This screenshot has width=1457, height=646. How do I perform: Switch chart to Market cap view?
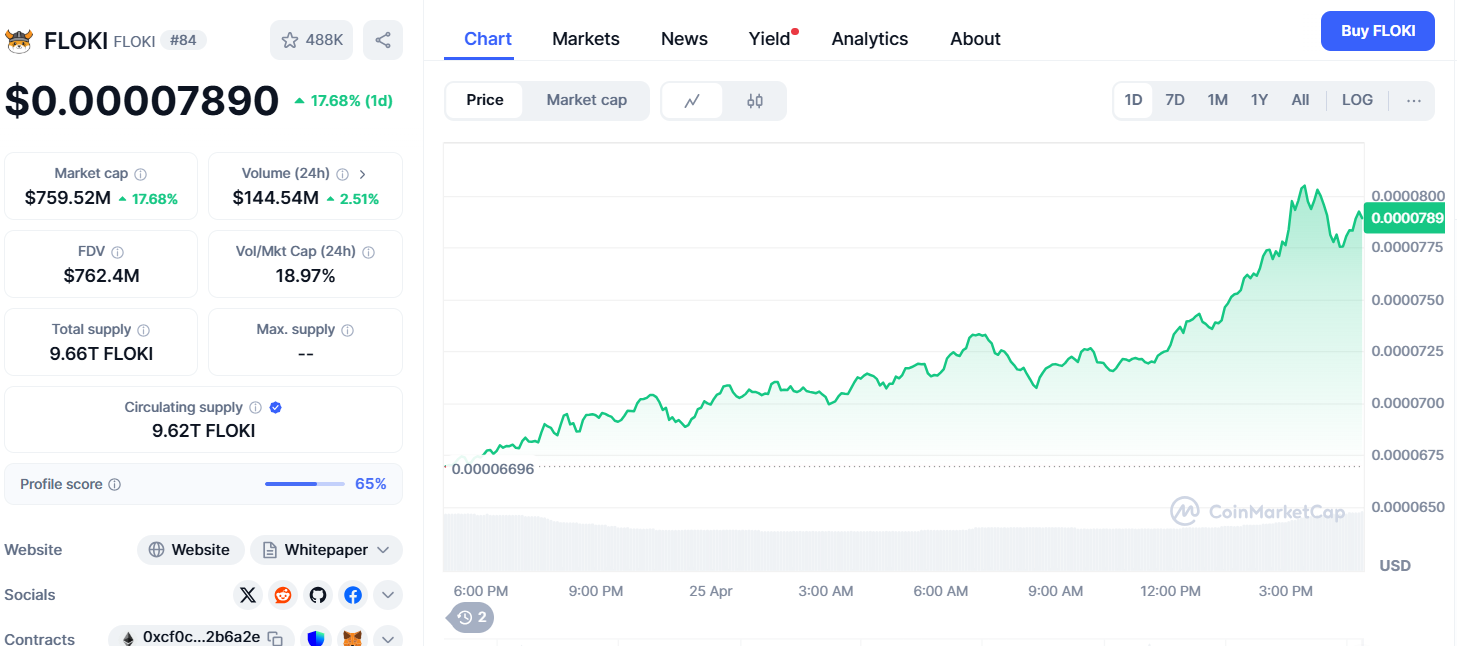coord(586,100)
